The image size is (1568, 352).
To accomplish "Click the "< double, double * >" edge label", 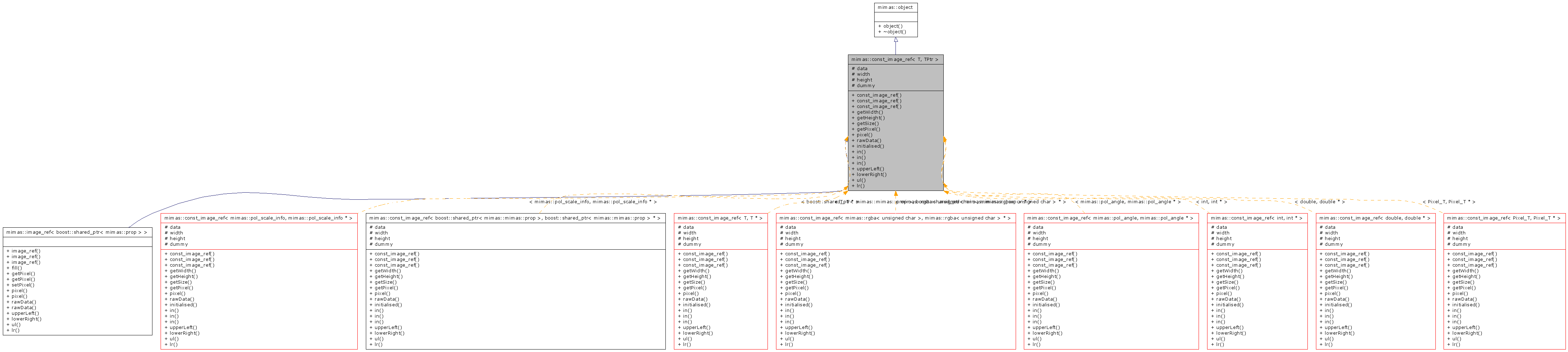I will tap(1319, 202).
